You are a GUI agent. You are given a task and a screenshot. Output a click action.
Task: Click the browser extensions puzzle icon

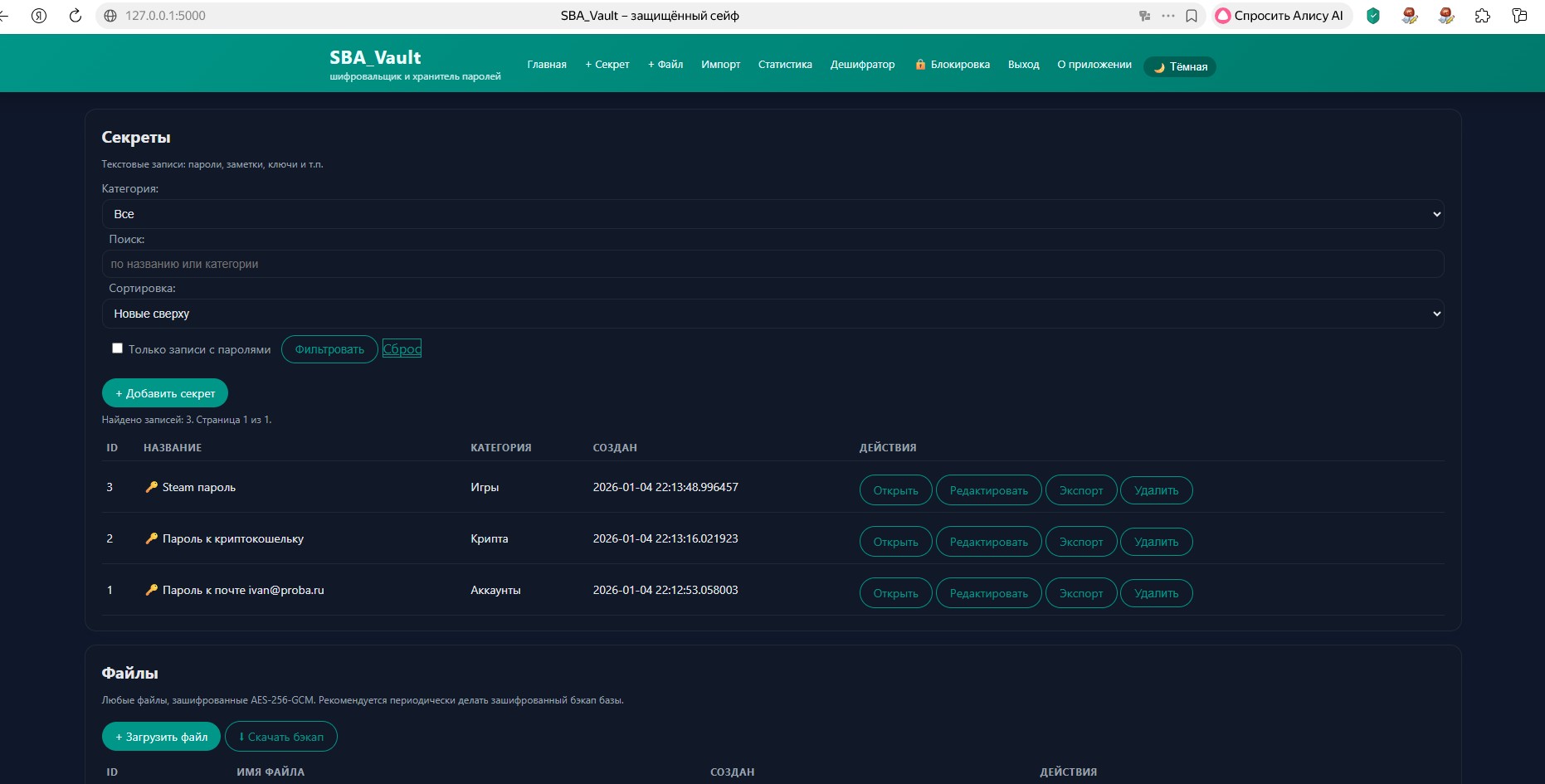(1484, 15)
